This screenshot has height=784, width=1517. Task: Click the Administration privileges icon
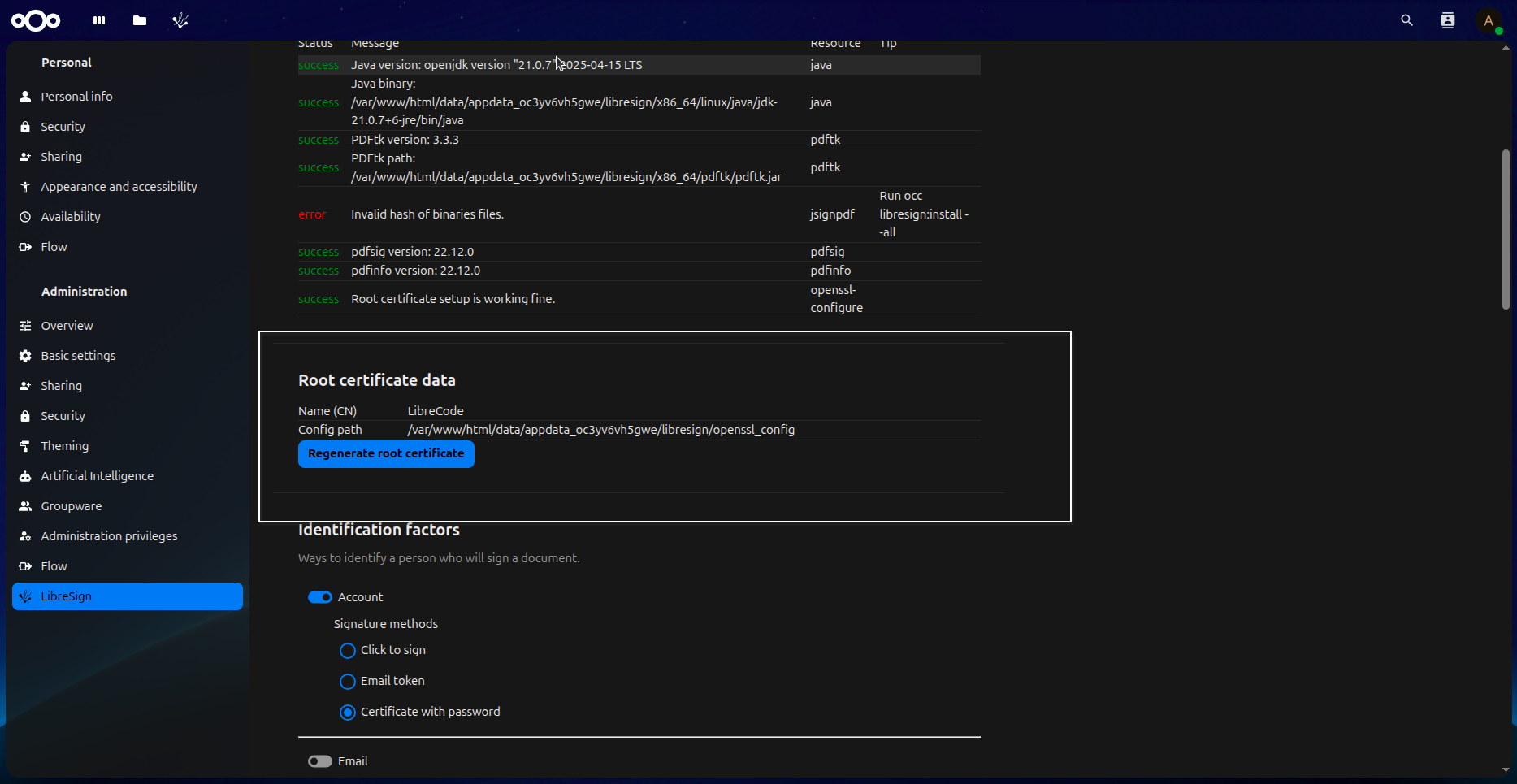point(25,536)
